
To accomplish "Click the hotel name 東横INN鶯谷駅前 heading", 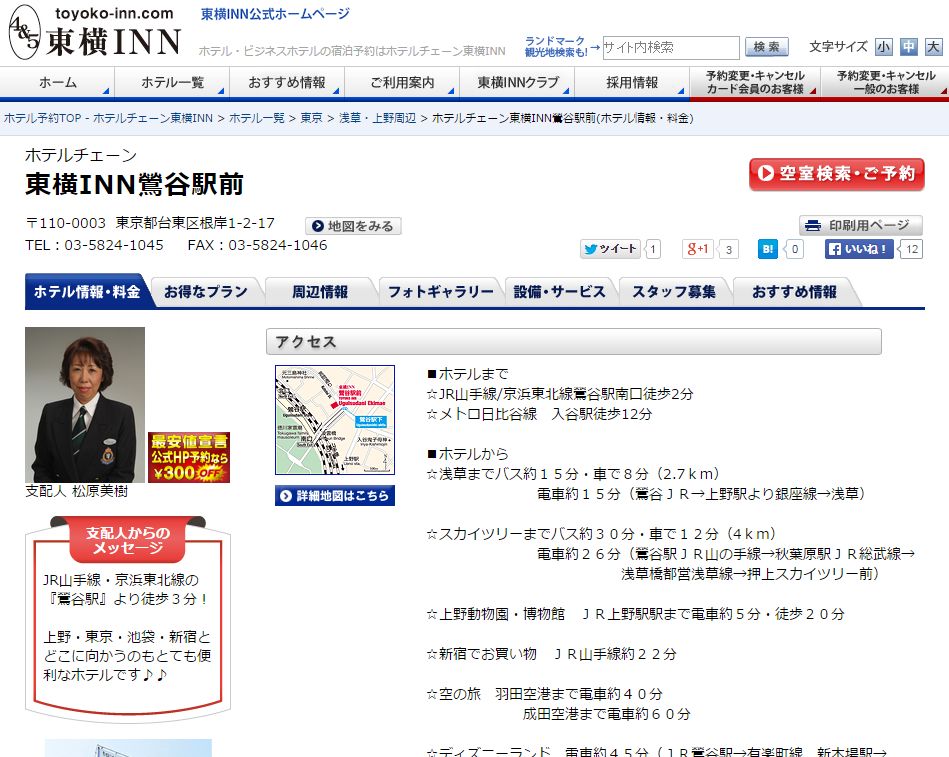I will click(134, 185).
